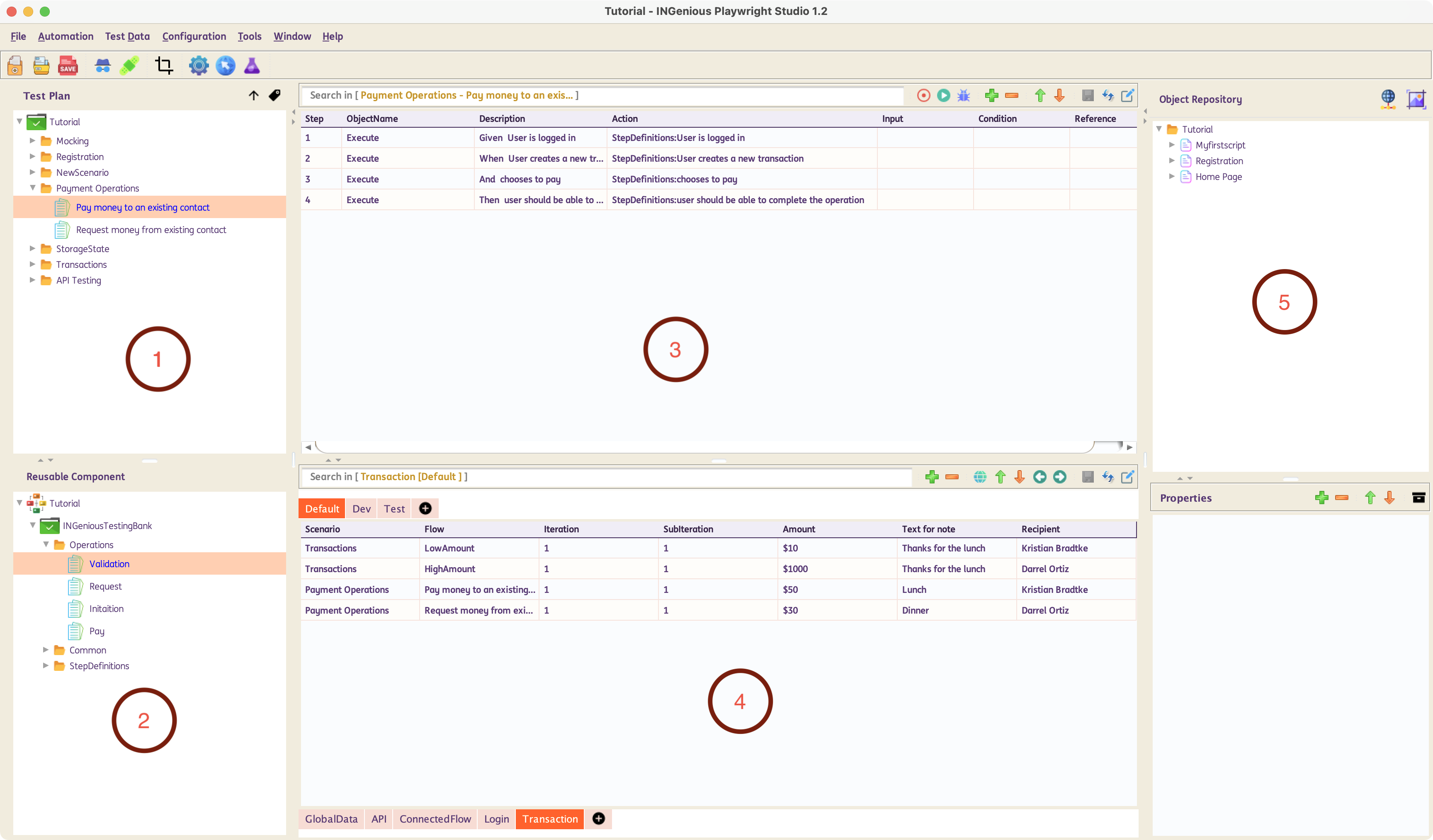Open the Test Data menu
The height and width of the screenshot is (840, 1433).
[x=127, y=36]
